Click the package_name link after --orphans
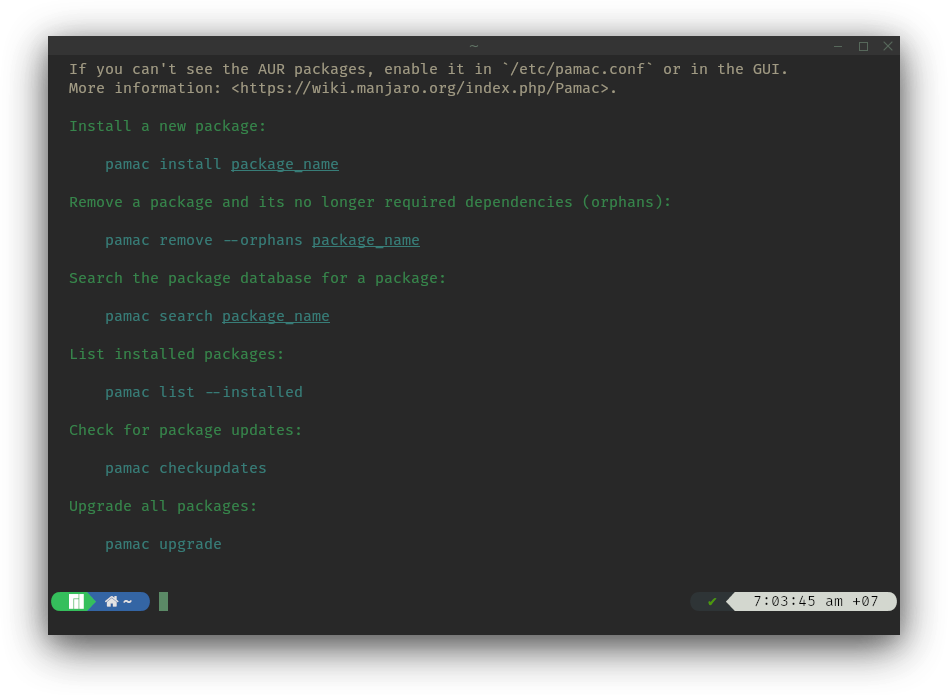The width and height of the screenshot is (948, 695). coord(365,239)
